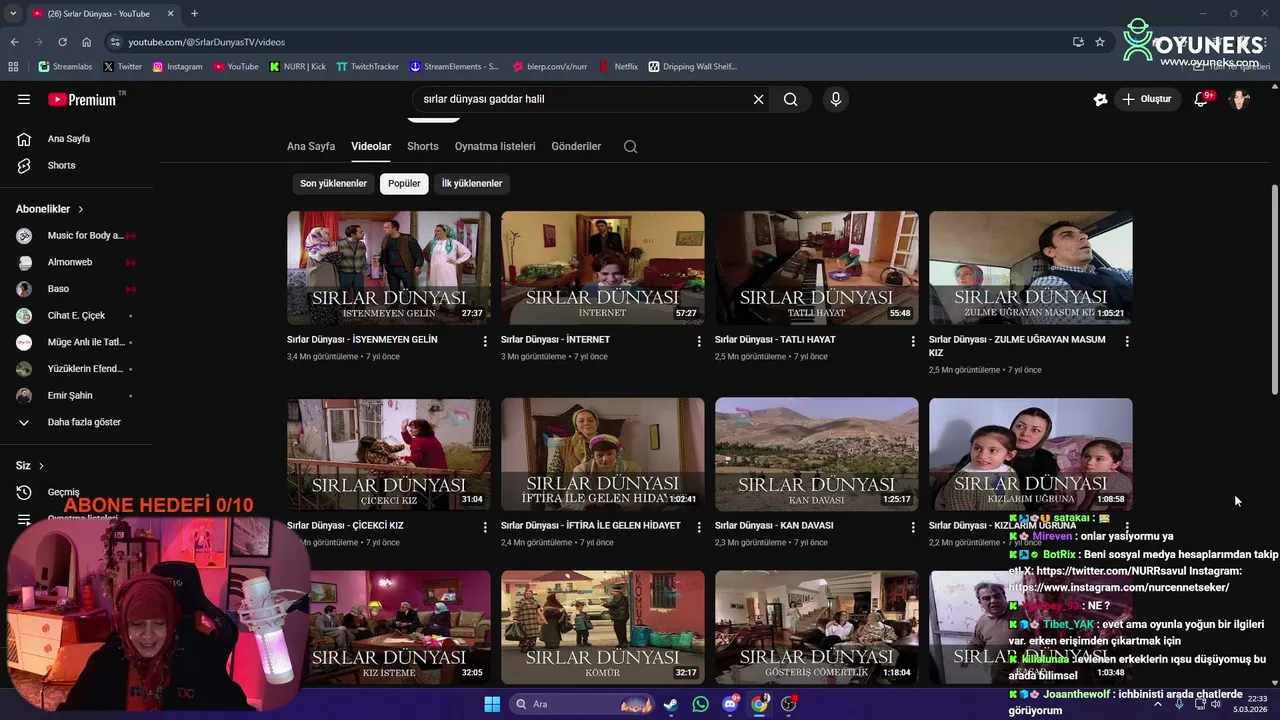1280x720 pixels.
Task: Switch to the Gönderiler tab
Action: [576, 146]
